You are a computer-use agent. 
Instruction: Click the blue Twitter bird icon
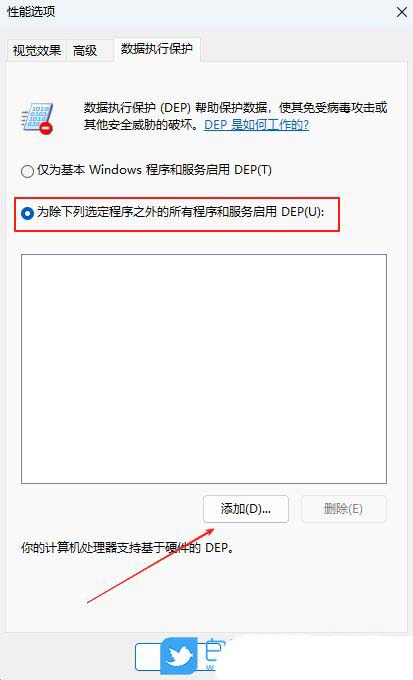tap(179, 656)
